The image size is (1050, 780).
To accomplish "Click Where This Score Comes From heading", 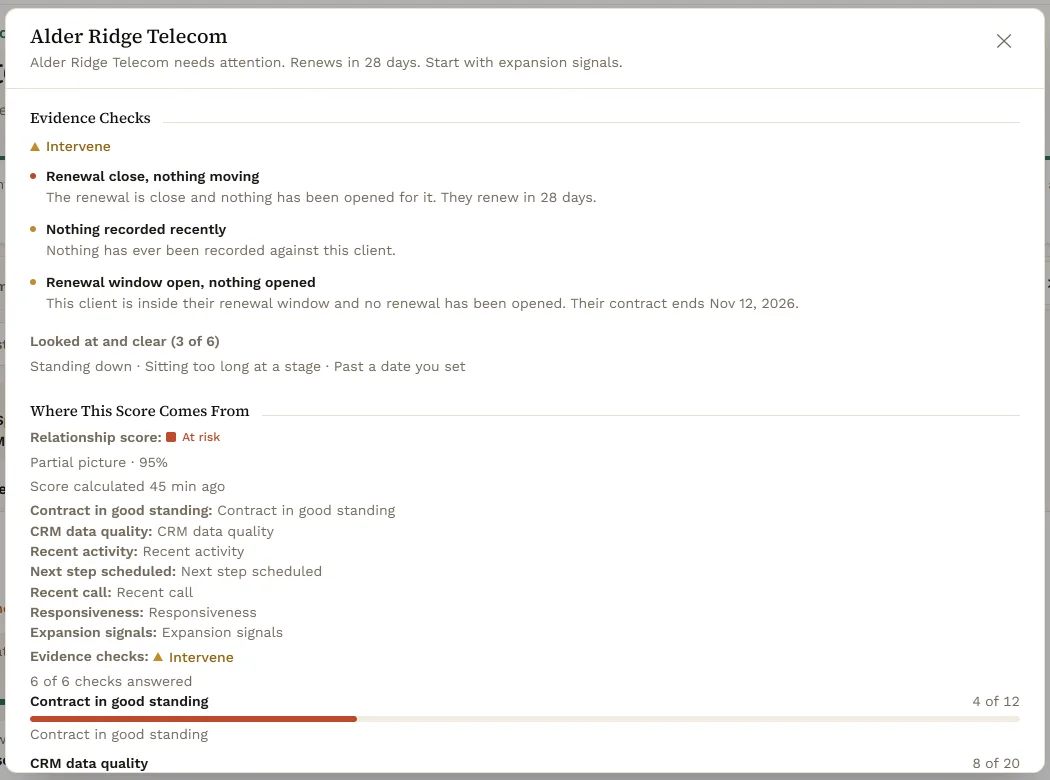I will (x=139, y=411).
